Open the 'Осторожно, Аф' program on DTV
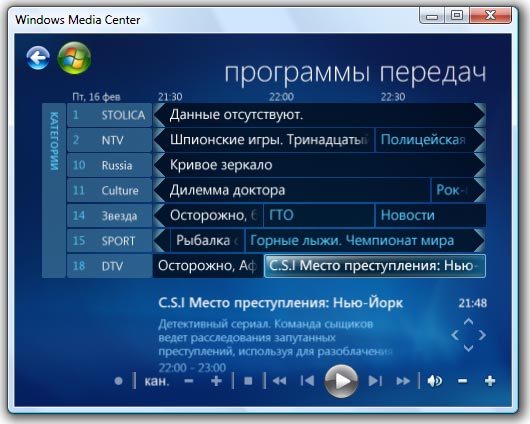Screen dimensions: 530x424 click(208, 266)
